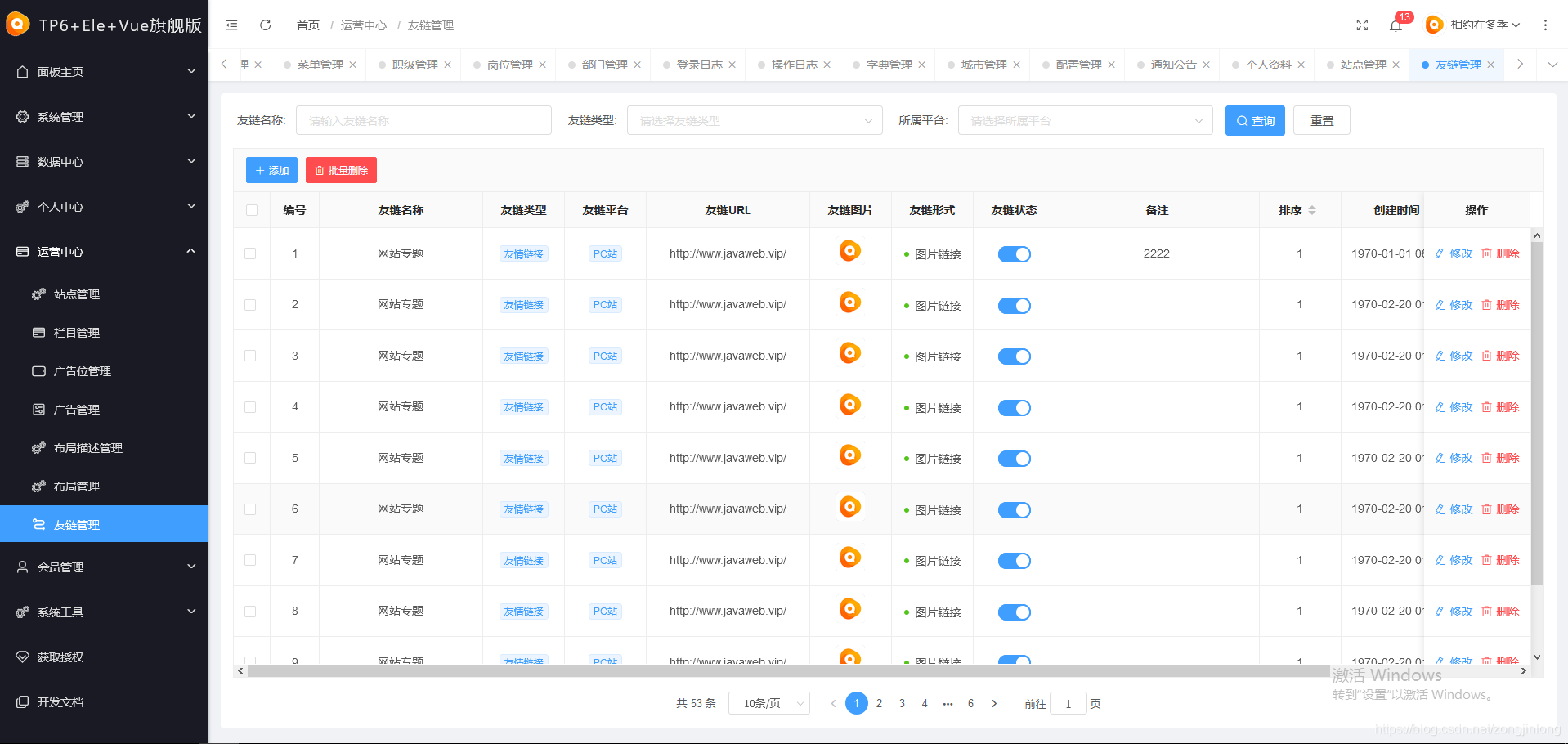
Task: Check the checkbox for row 4
Action: pyautogui.click(x=250, y=407)
